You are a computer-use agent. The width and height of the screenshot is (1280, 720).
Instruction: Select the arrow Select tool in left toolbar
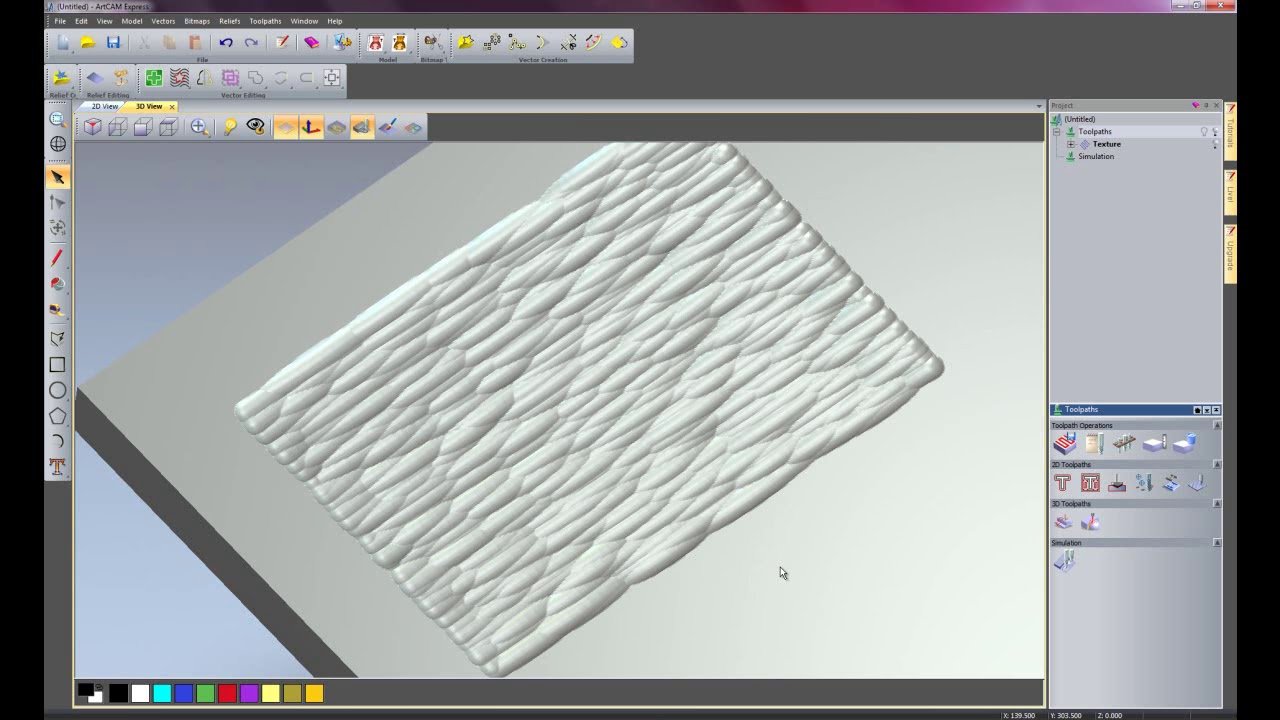[58, 177]
